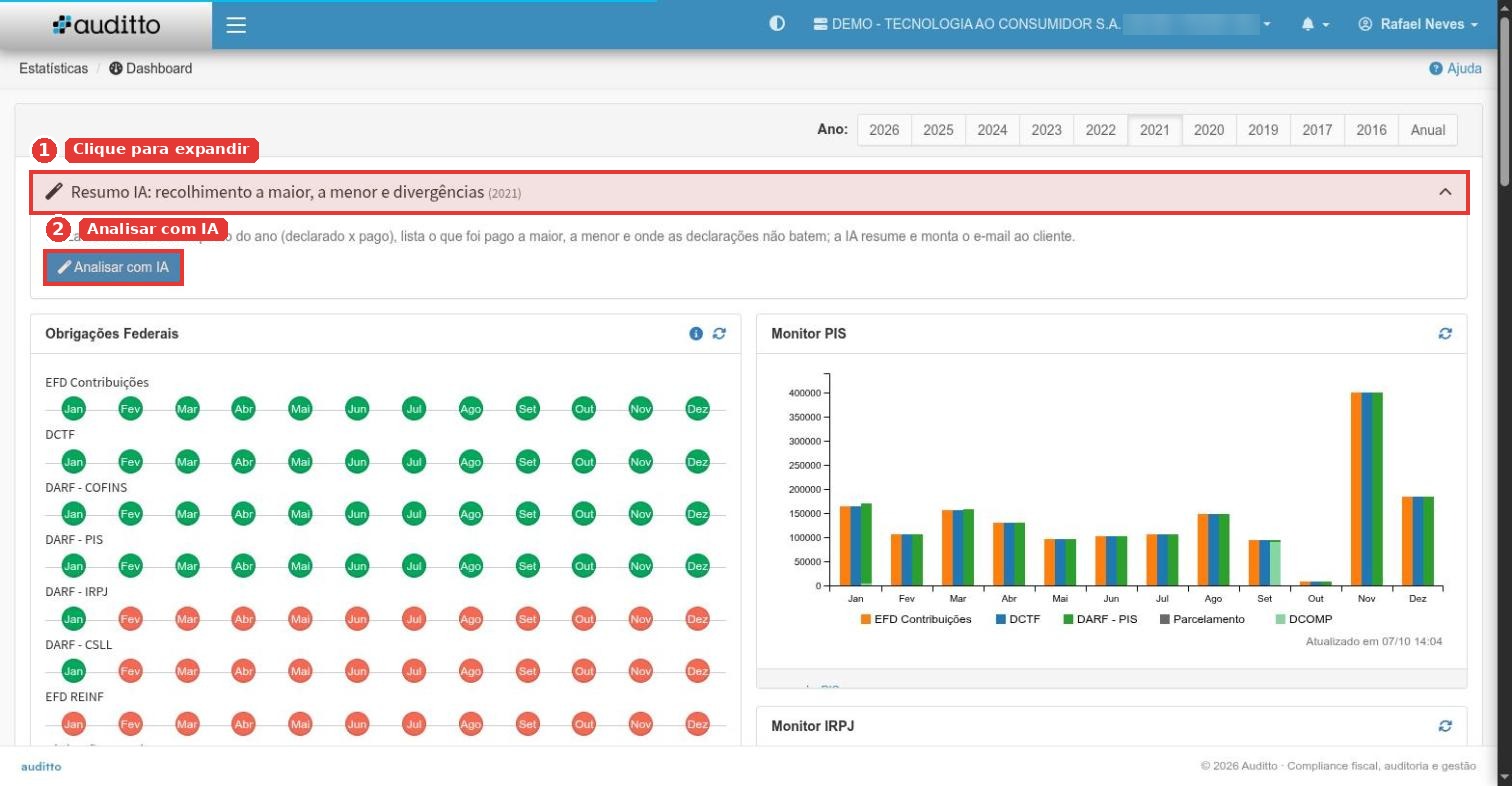
Task: Toggle the contrast theme icon in header
Action: pos(777,24)
